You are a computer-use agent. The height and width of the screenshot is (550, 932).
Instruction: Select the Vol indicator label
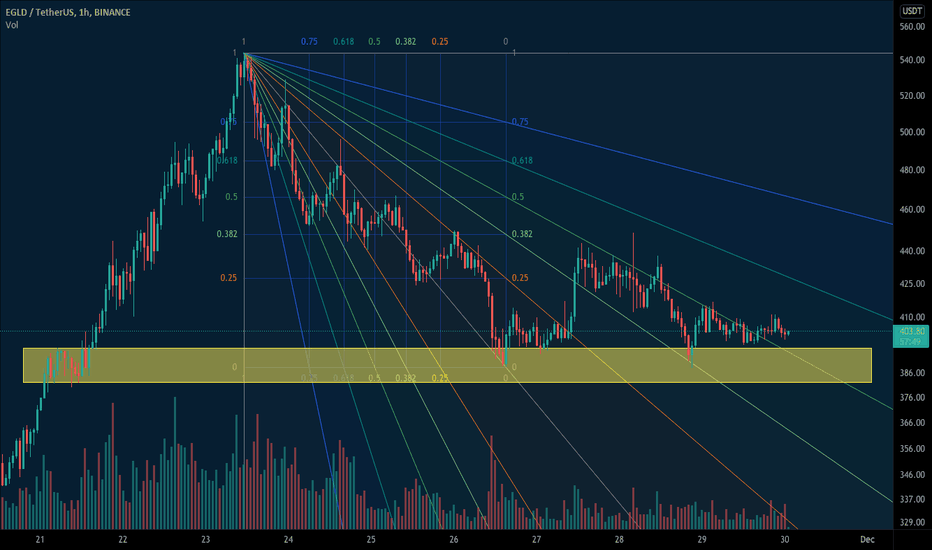(12, 25)
